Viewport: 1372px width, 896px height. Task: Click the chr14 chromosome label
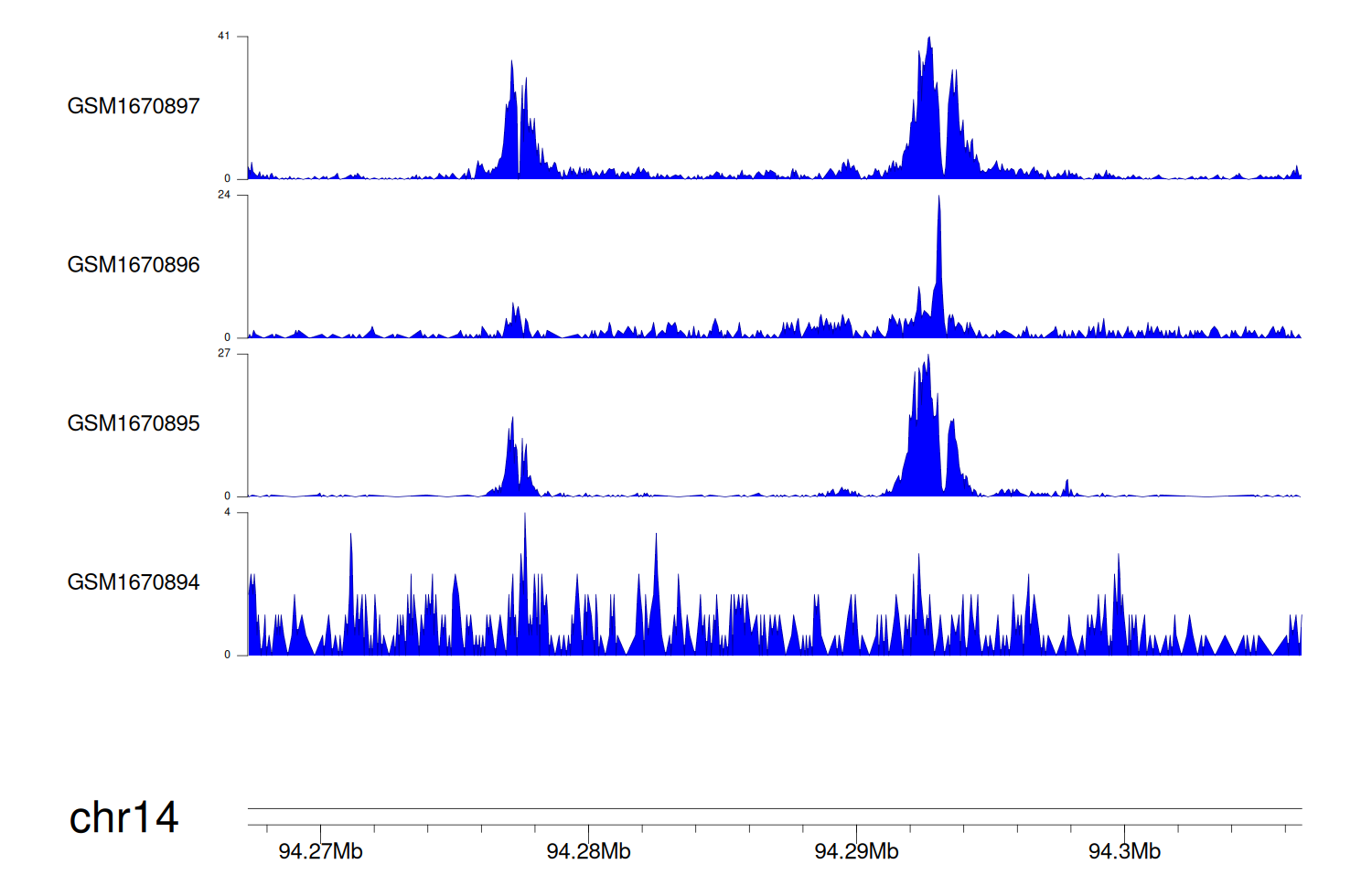[123, 817]
